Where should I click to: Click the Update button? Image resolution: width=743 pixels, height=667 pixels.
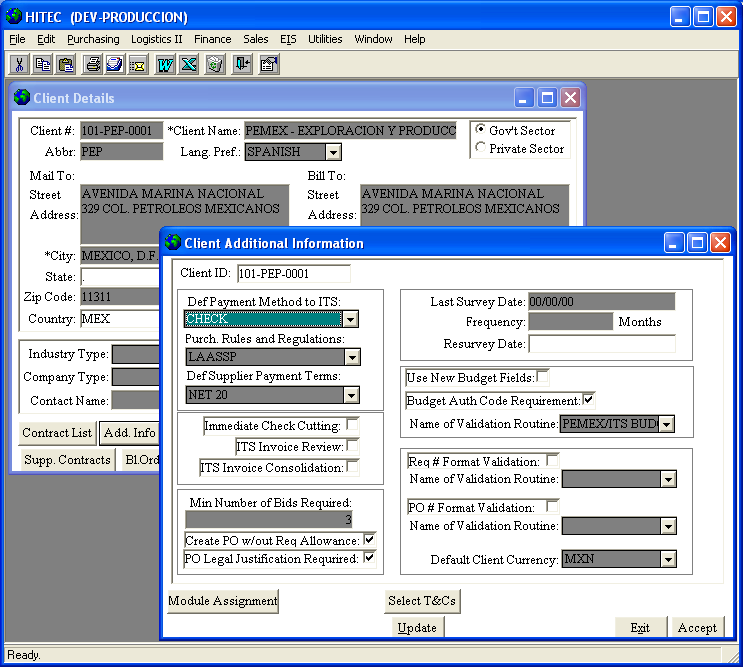pyautogui.click(x=417, y=627)
